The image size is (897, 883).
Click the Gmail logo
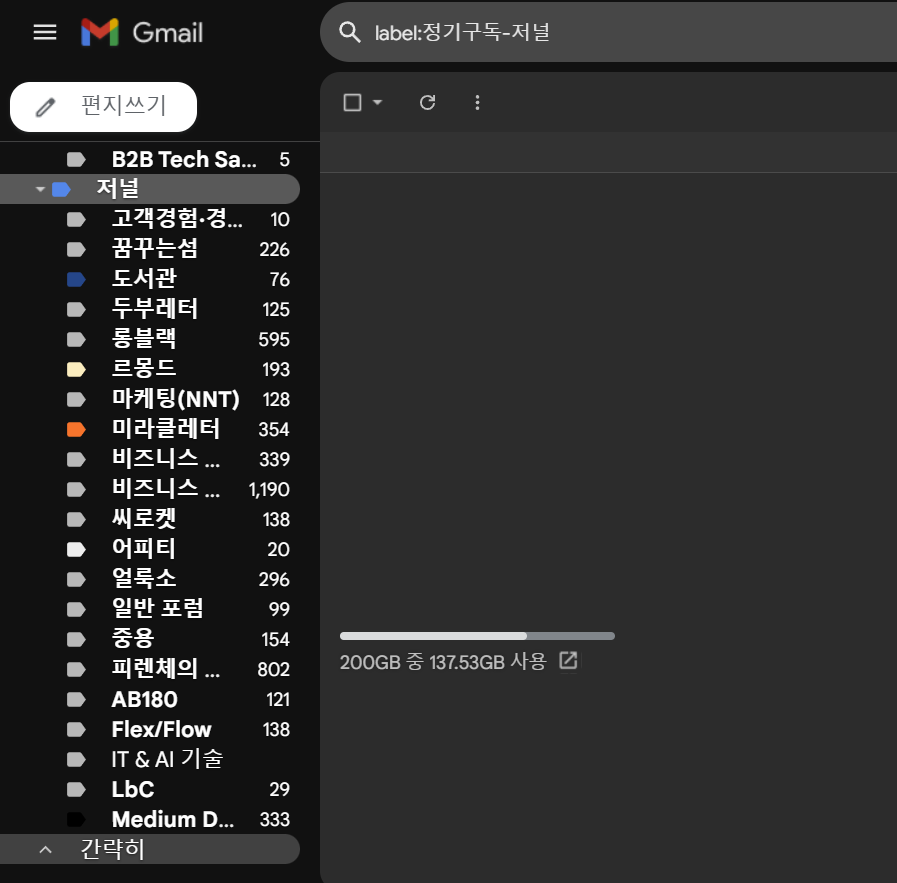[142, 32]
